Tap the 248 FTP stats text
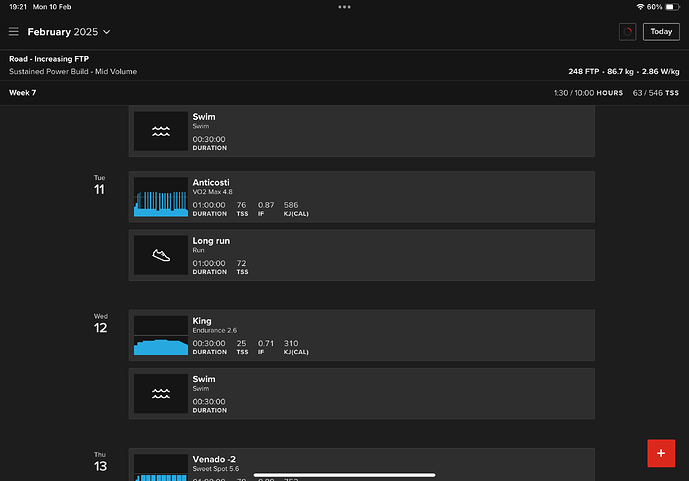 624,71
